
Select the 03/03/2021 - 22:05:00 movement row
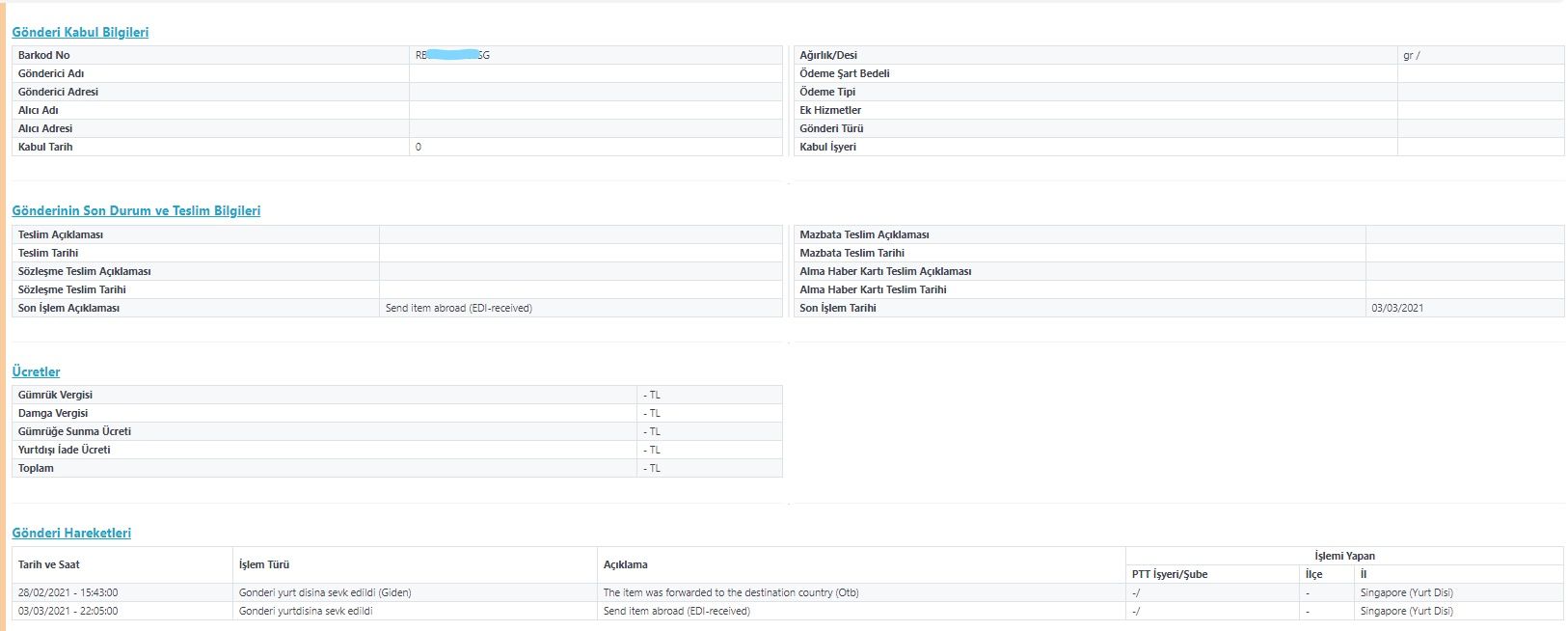click(x=68, y=611)
